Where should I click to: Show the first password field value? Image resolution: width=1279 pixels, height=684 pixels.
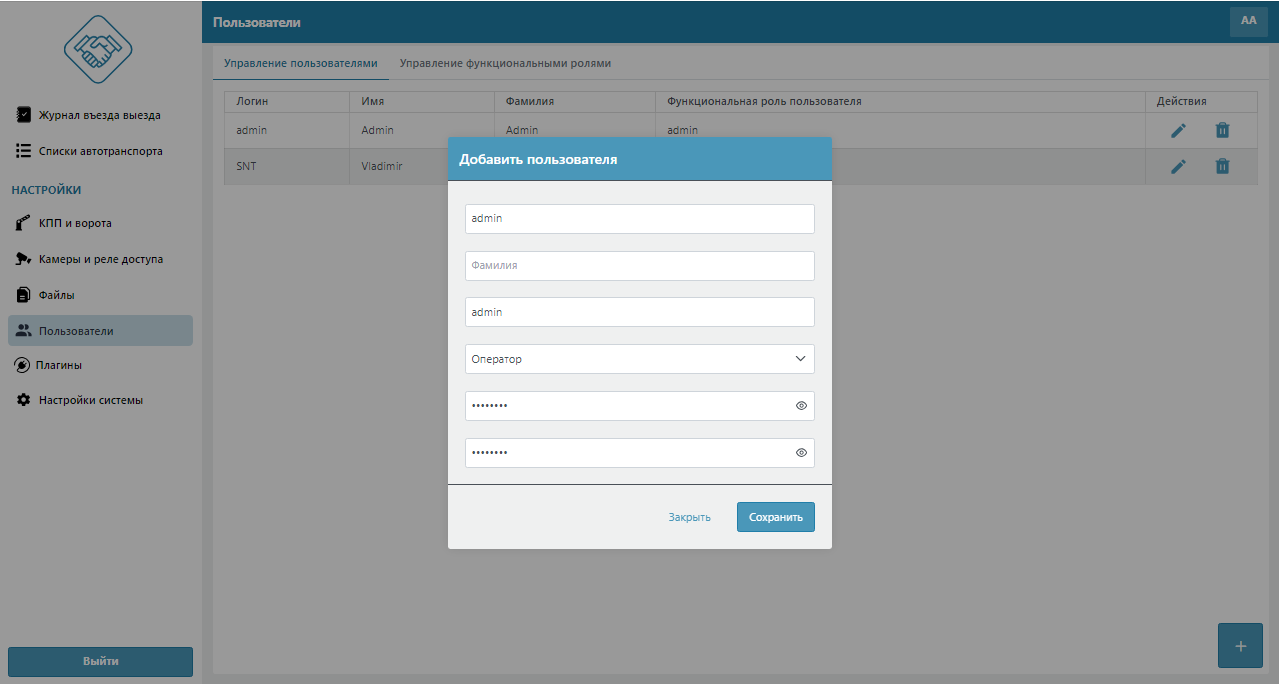(801, 406)
